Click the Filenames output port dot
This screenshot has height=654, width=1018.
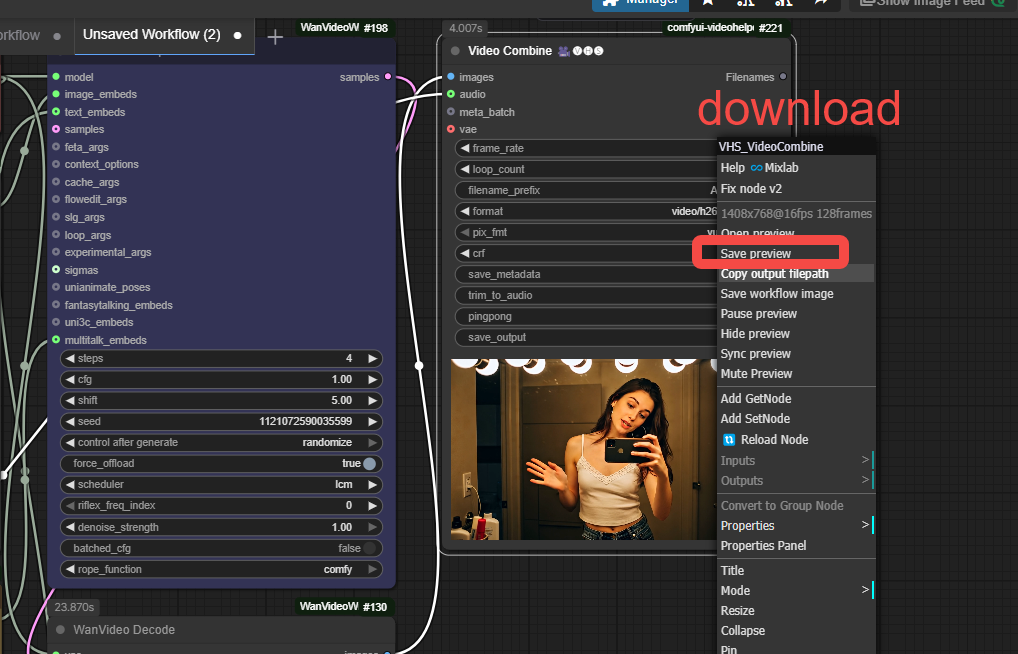click(x=783, y=77)
